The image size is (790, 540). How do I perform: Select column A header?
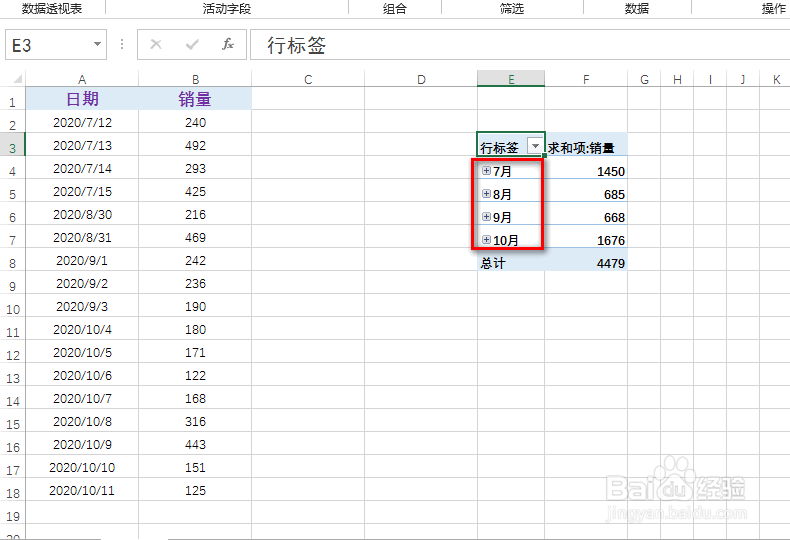(x=82, y=79)
